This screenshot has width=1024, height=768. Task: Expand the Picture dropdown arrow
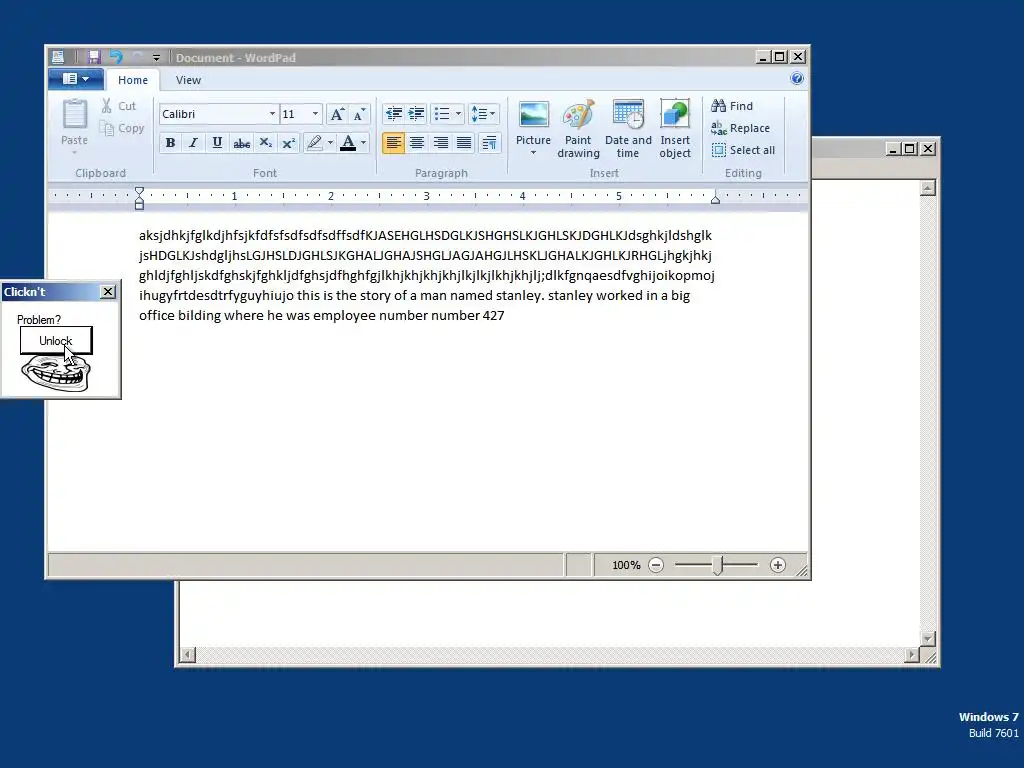534,153
